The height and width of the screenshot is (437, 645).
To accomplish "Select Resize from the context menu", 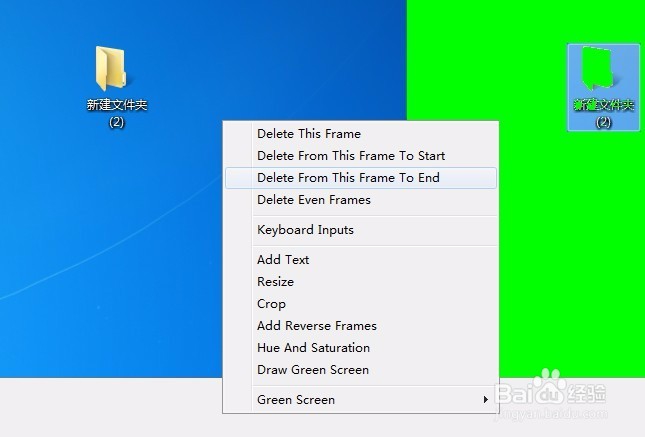I will [361, 282].
